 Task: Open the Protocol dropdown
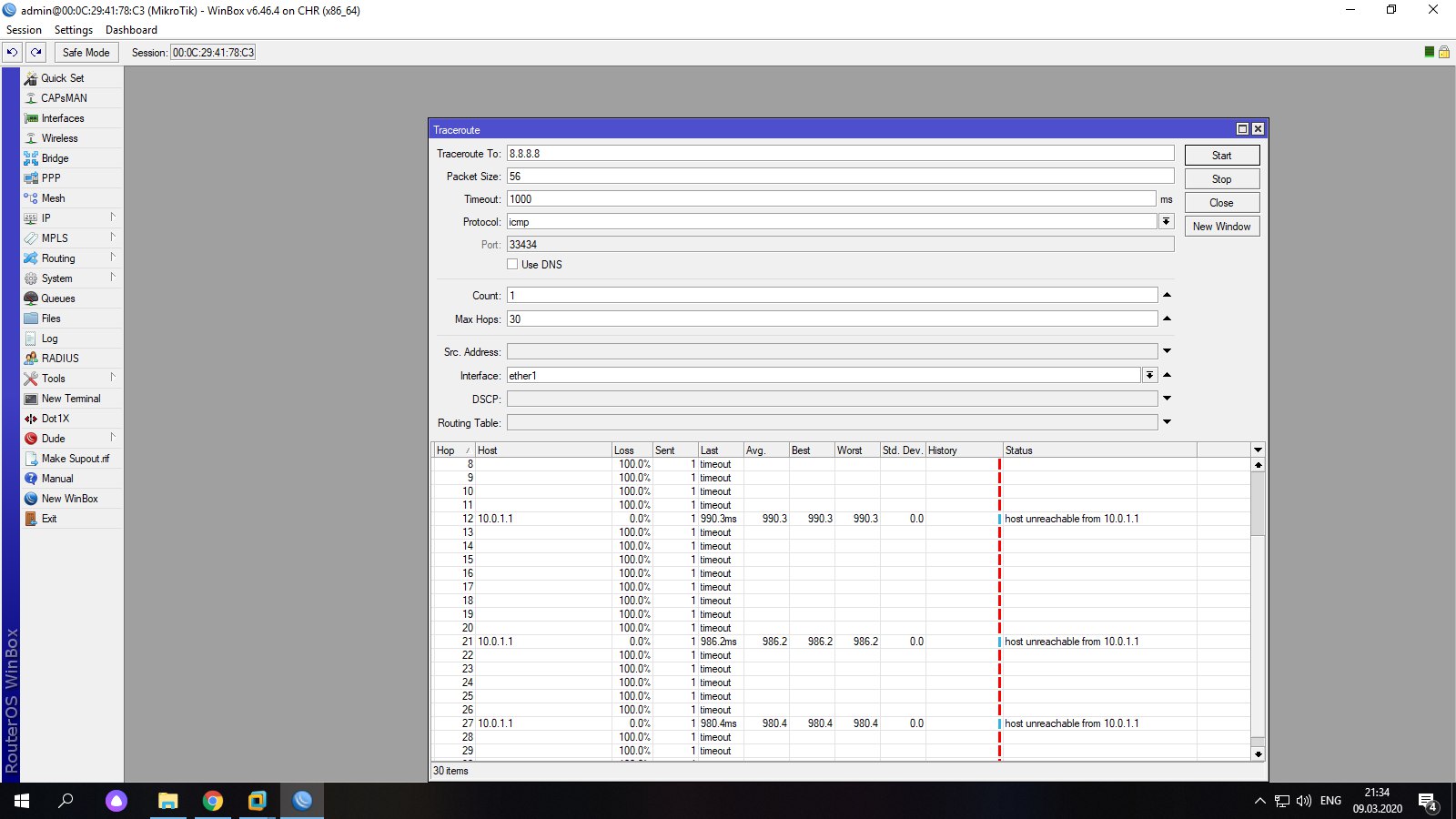pyautogui.click(x=1166, y=221)
